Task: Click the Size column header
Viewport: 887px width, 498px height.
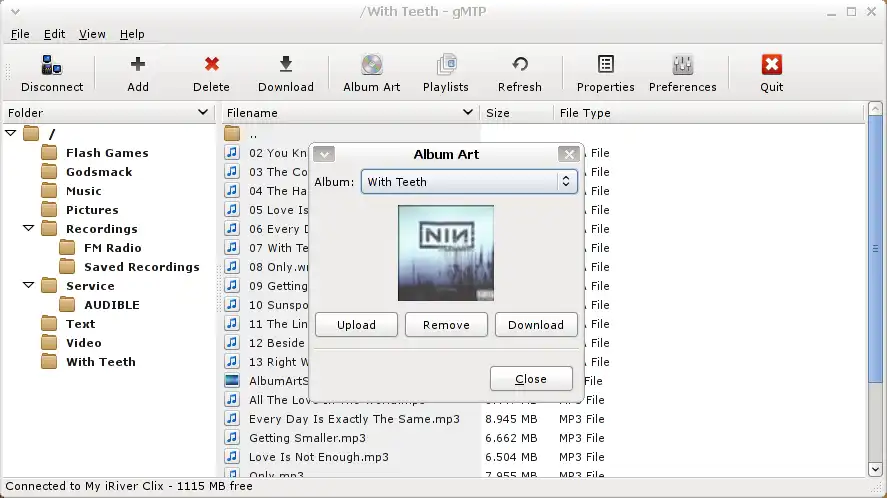Action: [516, 113]
